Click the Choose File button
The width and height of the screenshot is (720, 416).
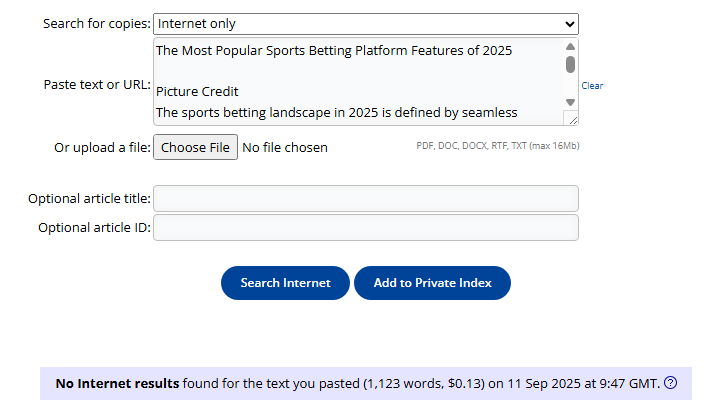(x=195, y=147)
